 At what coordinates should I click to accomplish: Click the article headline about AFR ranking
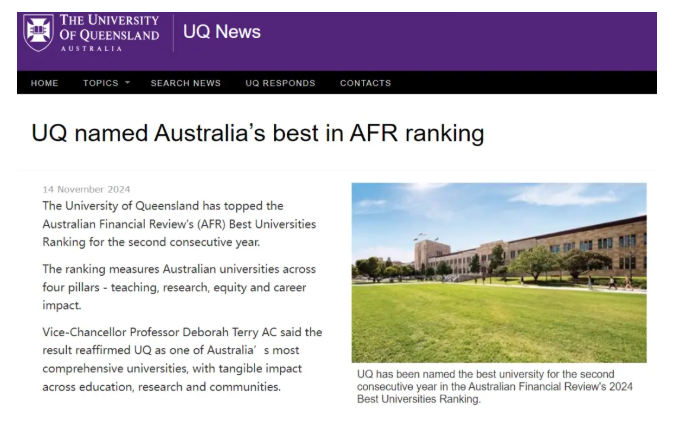(258, 133)
